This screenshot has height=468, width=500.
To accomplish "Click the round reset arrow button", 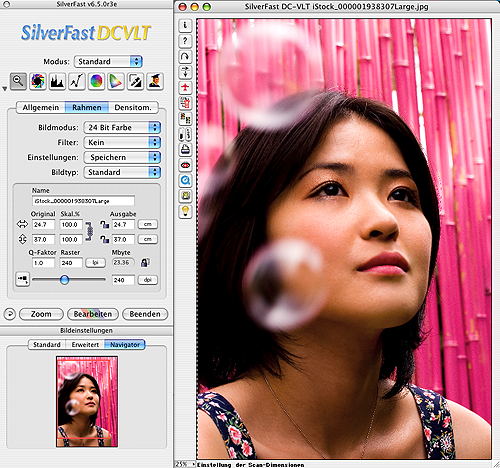I will pos(10,314).
